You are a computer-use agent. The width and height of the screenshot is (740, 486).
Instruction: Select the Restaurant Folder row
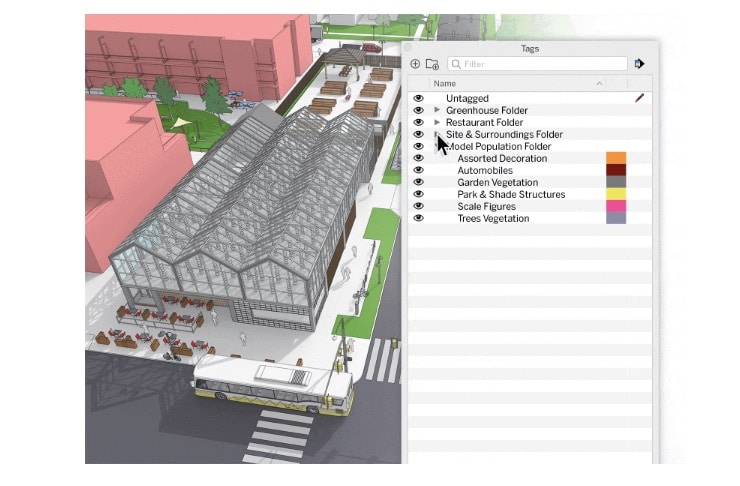pos(530,122)
